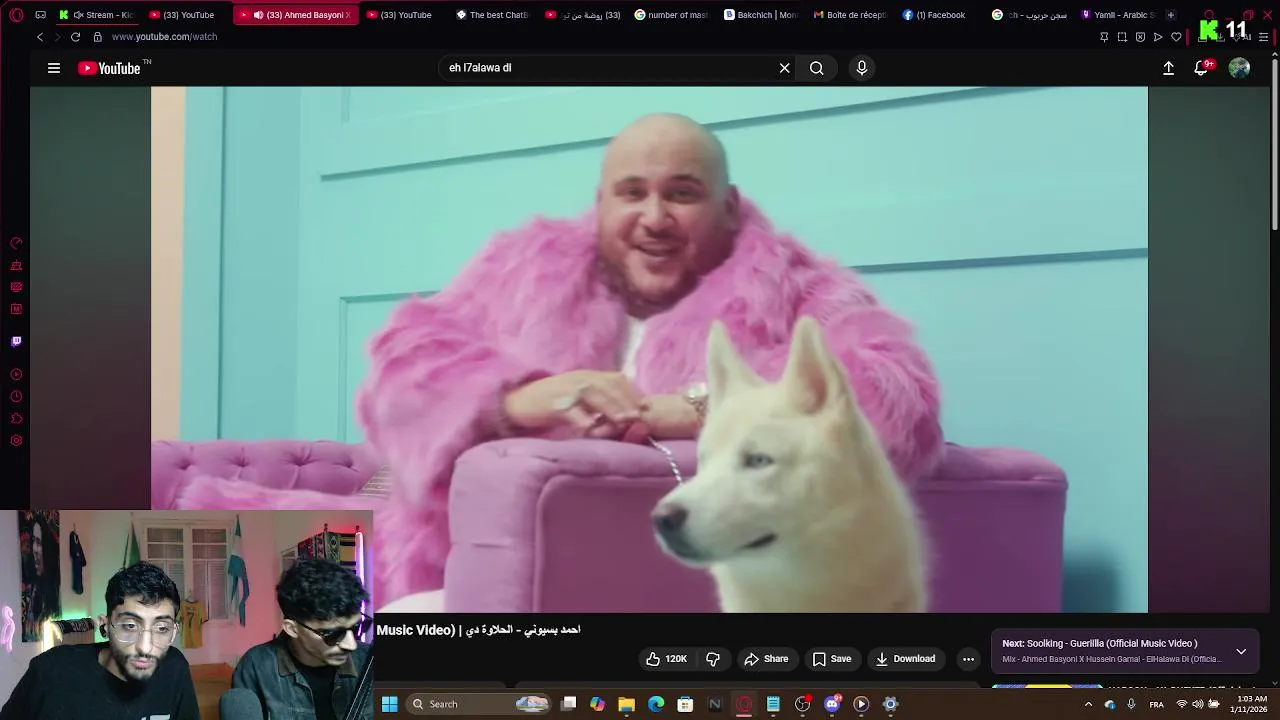Switch to the Yamli - Arabic tab
Screen dimensions: 1280x720
tap(1119, 15)
